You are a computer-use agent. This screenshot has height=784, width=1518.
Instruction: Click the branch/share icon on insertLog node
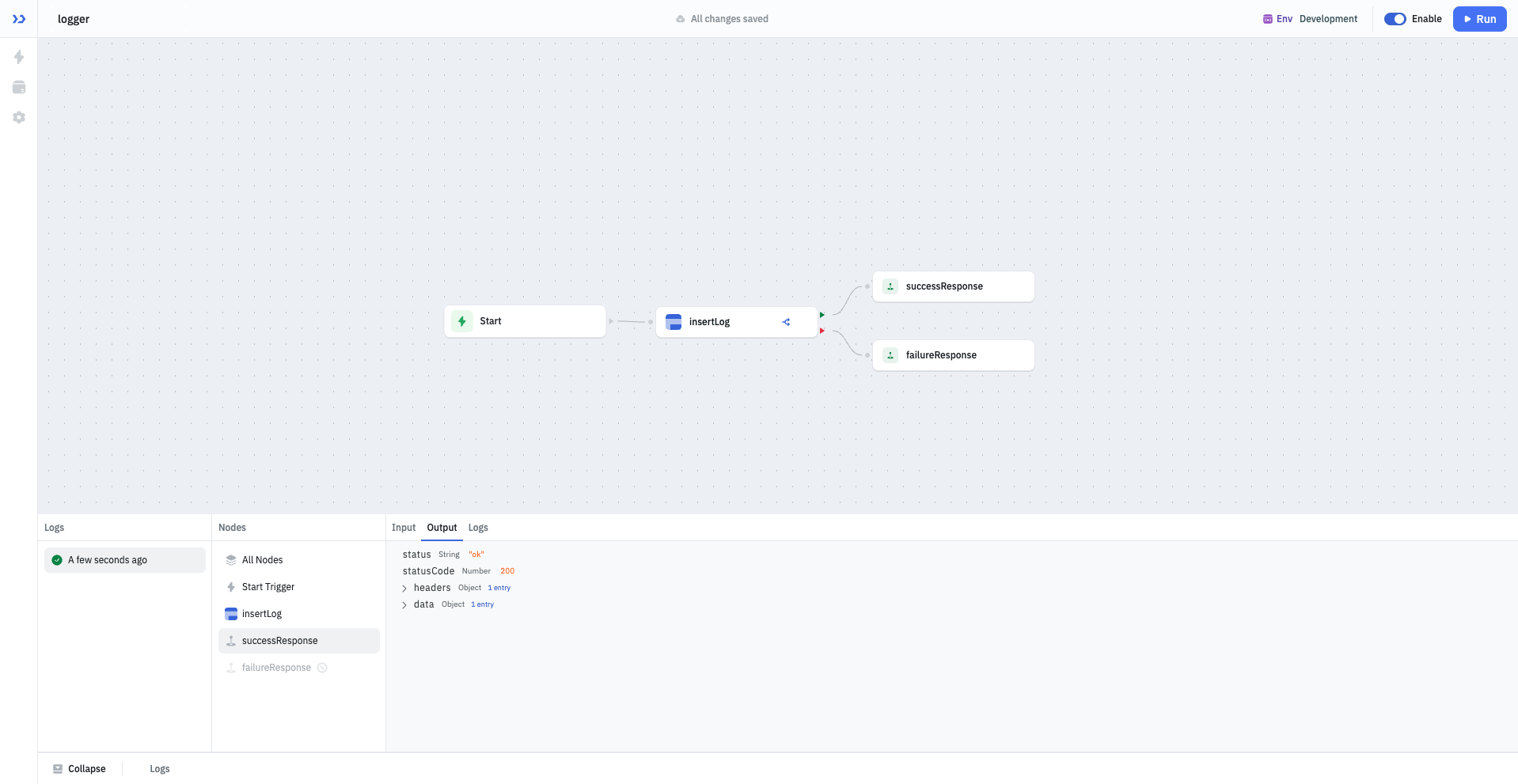[x=786, y=322]
